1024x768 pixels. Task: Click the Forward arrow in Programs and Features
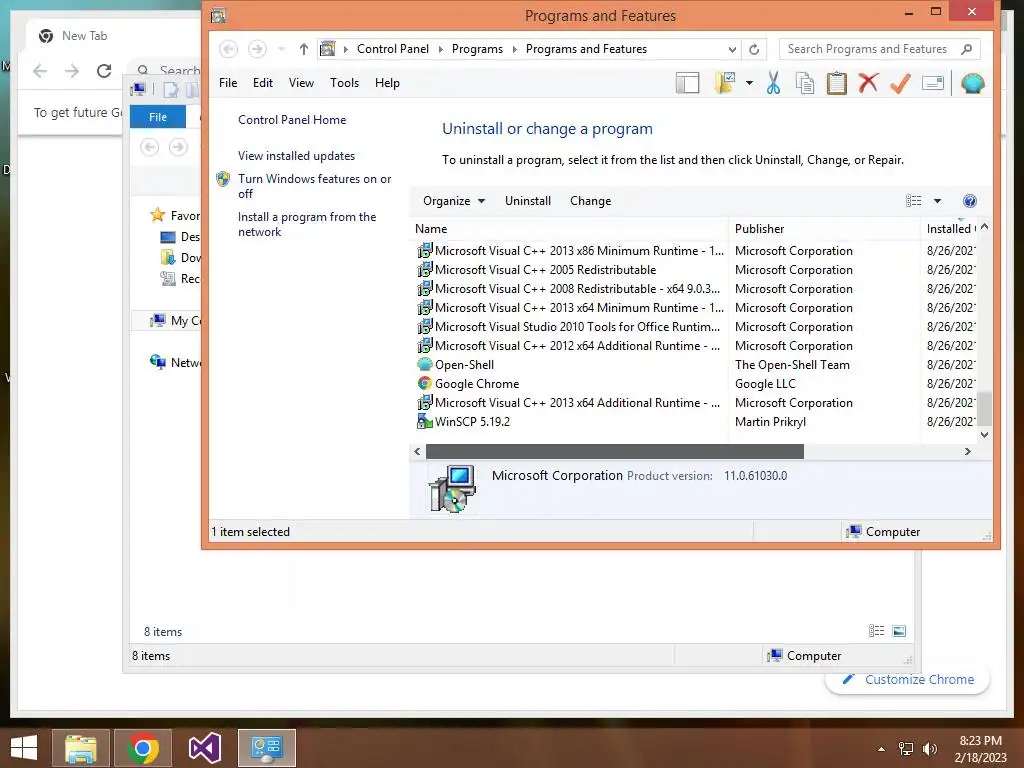(257, 49)
